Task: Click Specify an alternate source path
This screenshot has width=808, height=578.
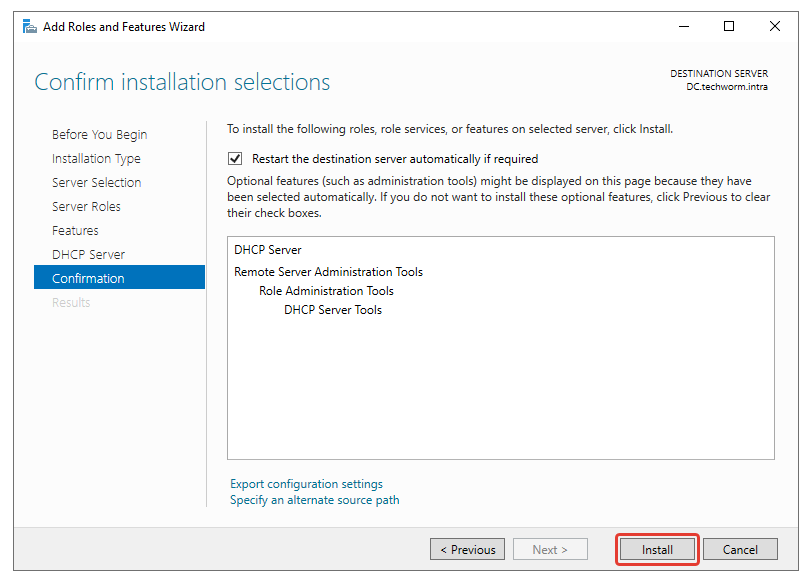Action: click(x=314, y=500)
